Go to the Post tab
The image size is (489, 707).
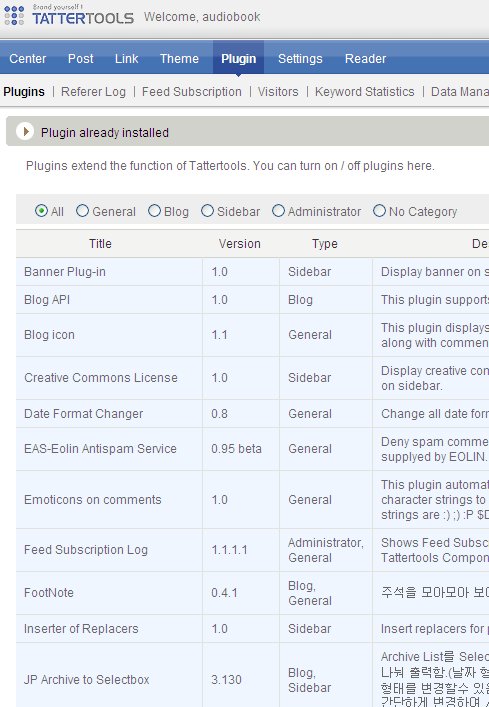point(81,59)
